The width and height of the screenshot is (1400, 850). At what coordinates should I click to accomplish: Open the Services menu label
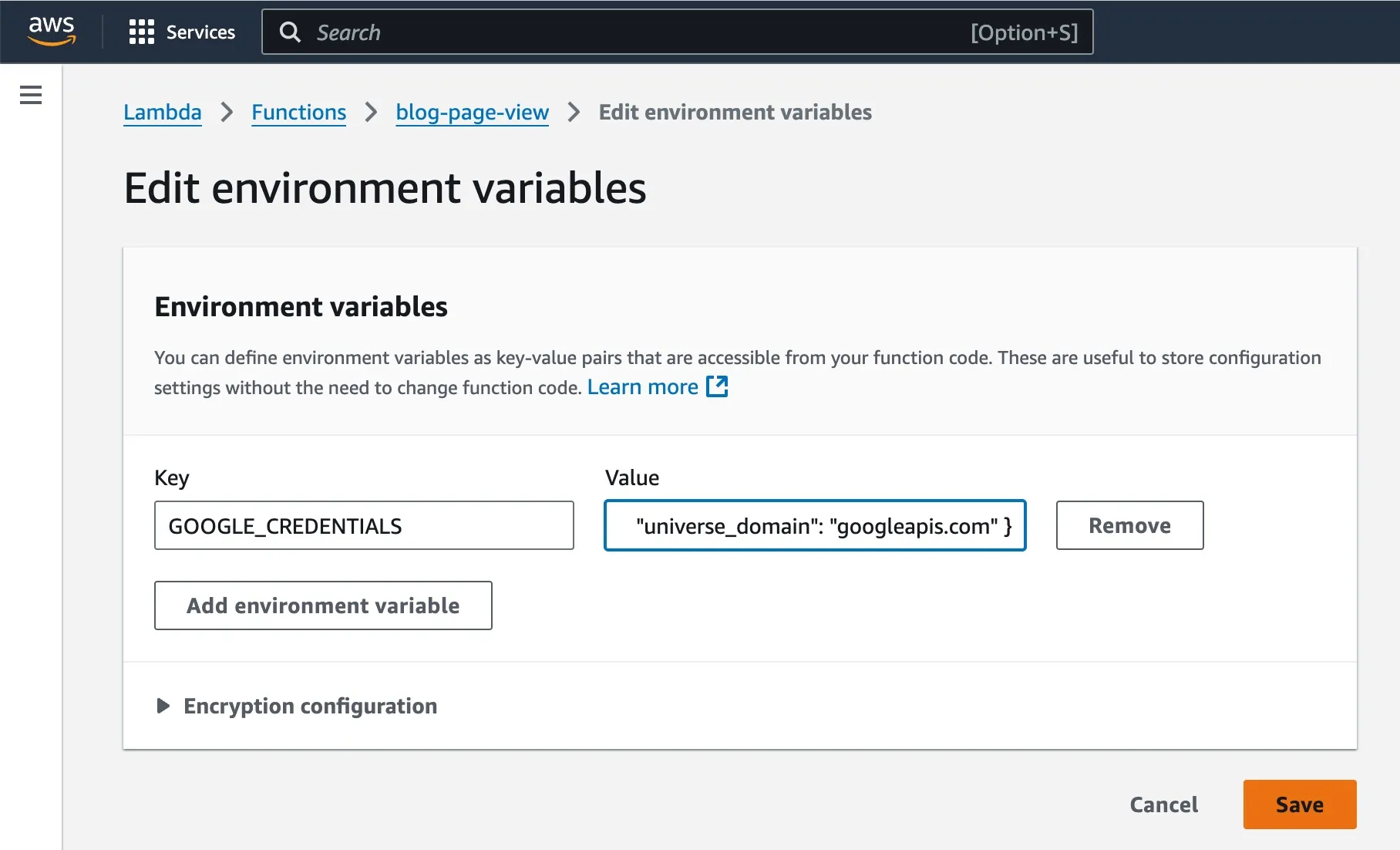coord(200,32)
